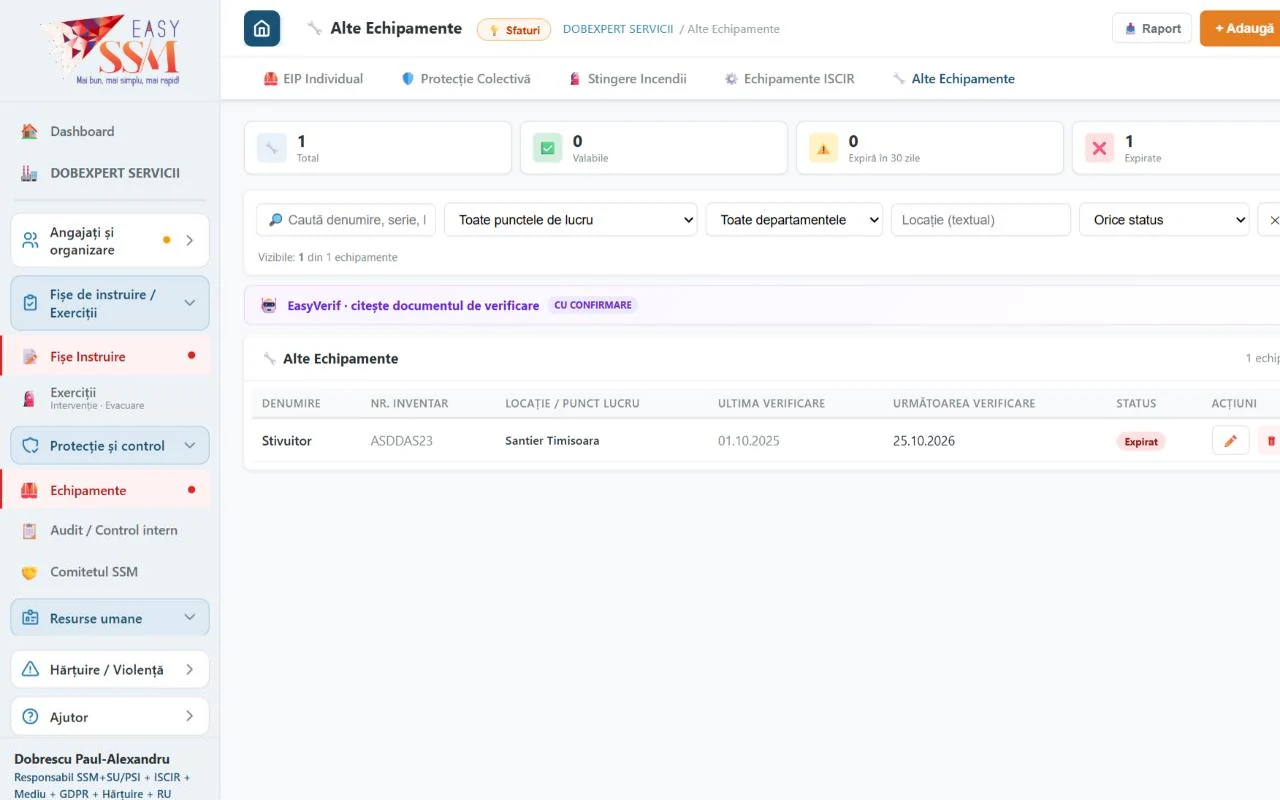Screen dimensions: 1280x800
Task: Click the CU CONFIRMARE badge
Action: 592,305
